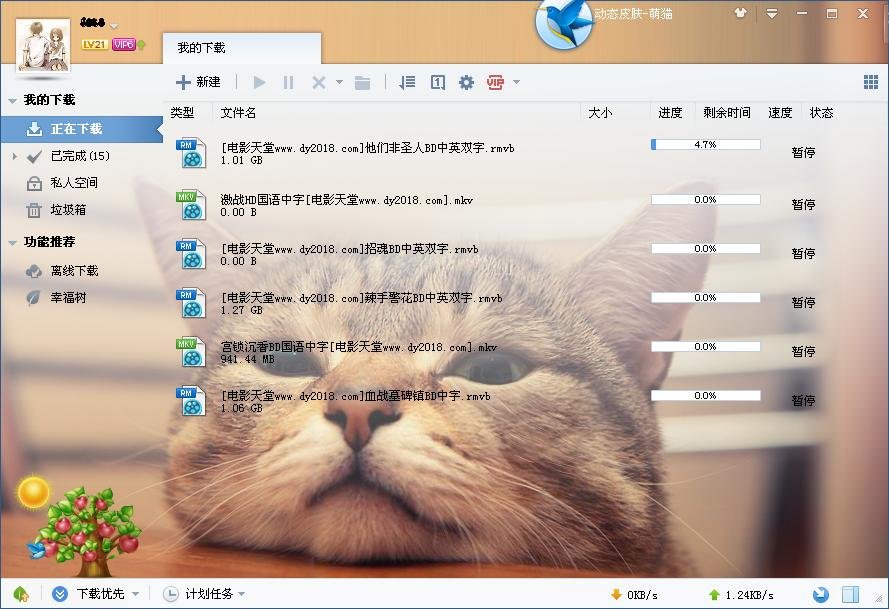Click the LV21 level badge
The height and width of the screenshot is (609, 889).
(95, 44)
